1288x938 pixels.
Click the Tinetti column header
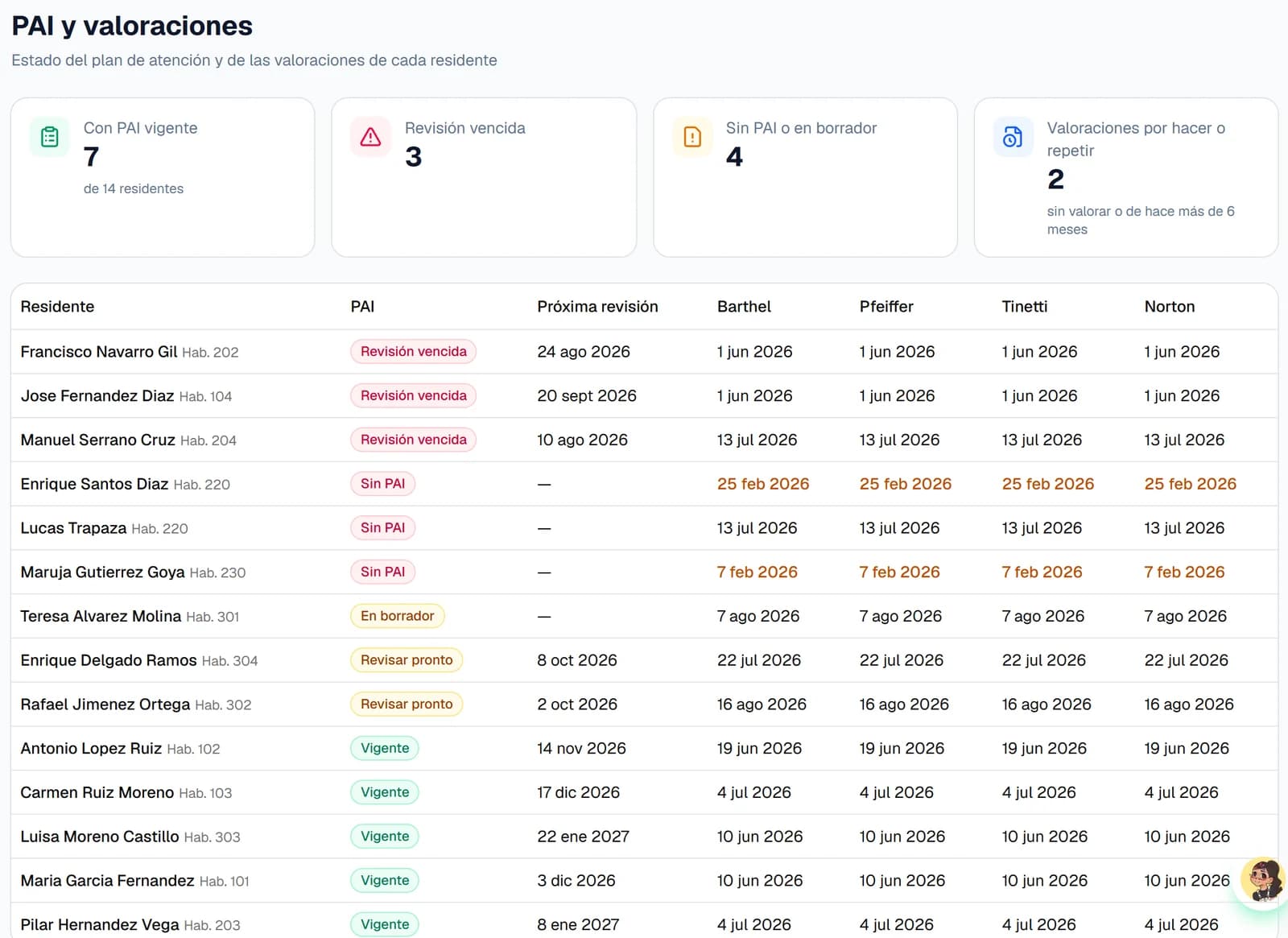pos(1025,307)
